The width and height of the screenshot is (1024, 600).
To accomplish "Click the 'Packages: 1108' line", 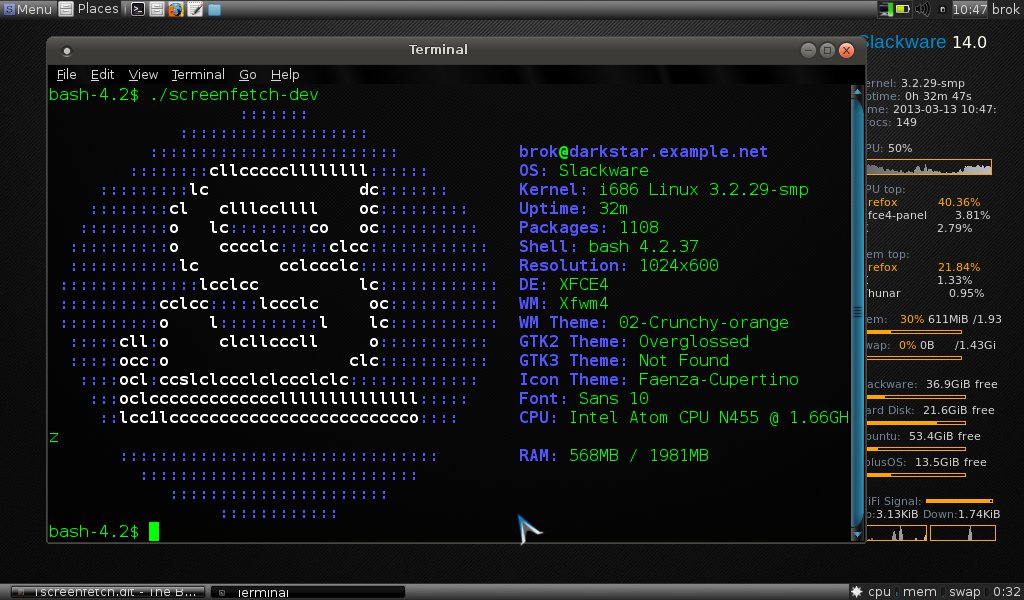I will pos(588,227).
